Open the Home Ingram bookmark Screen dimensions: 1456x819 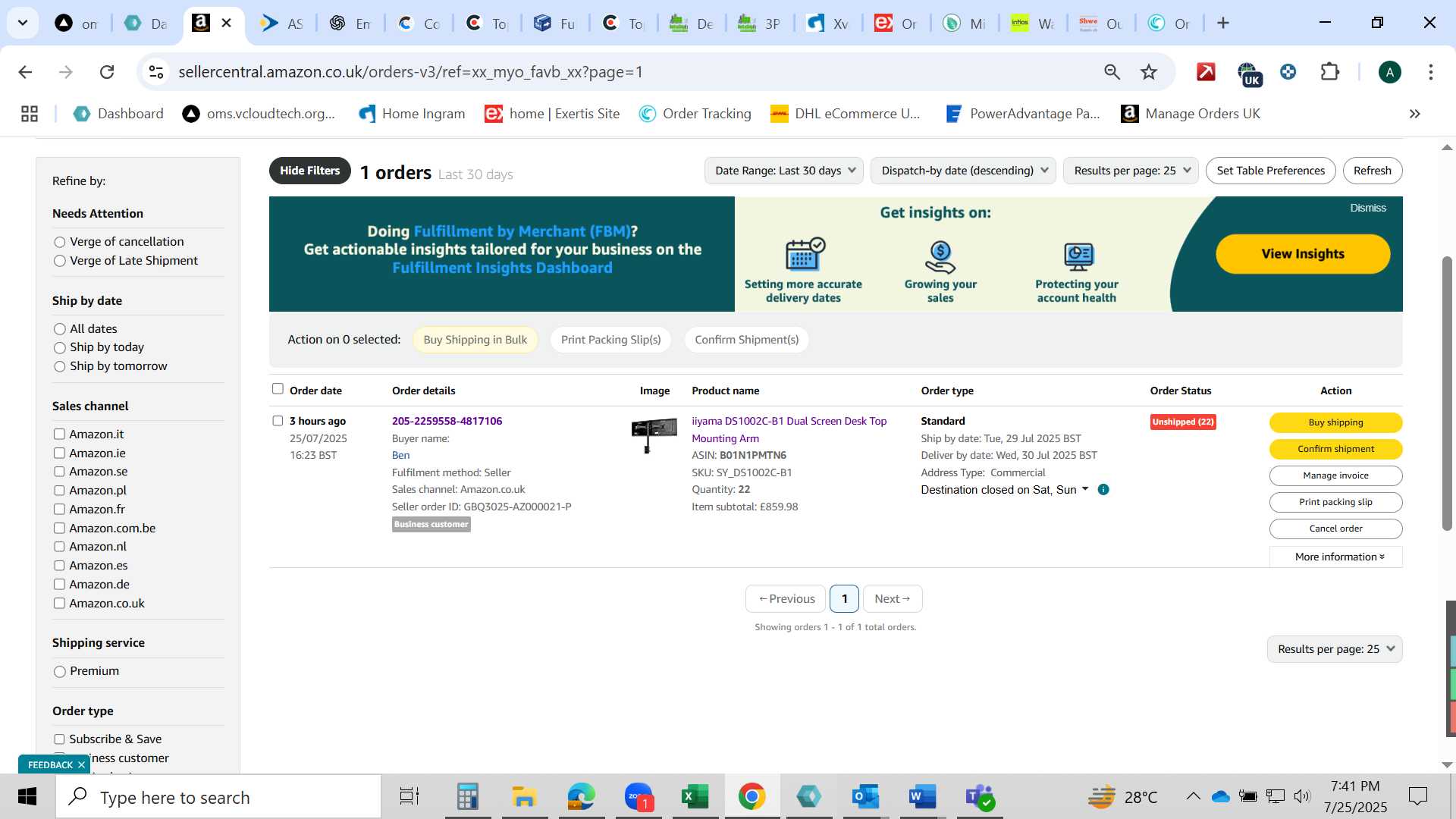click(x=412, y=114)
